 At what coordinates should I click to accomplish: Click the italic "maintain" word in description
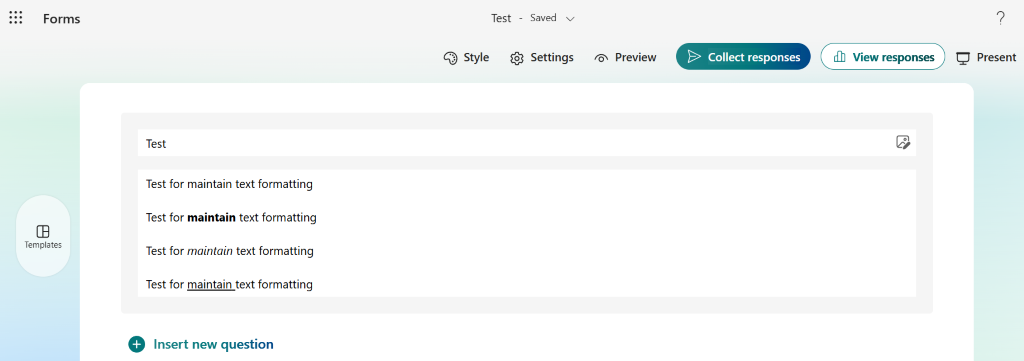pyautogui.click(x=210, y=251)
